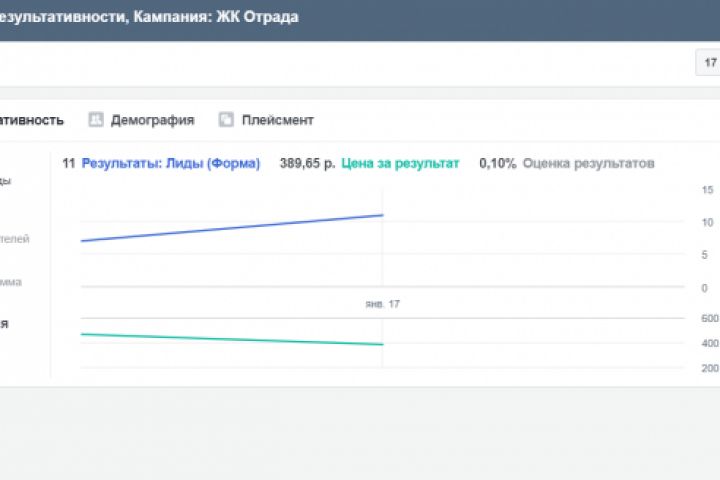The width and height of the screenshot is (720, 480).
Task: Click the 389,65 р. cost value
Action: 307,163
